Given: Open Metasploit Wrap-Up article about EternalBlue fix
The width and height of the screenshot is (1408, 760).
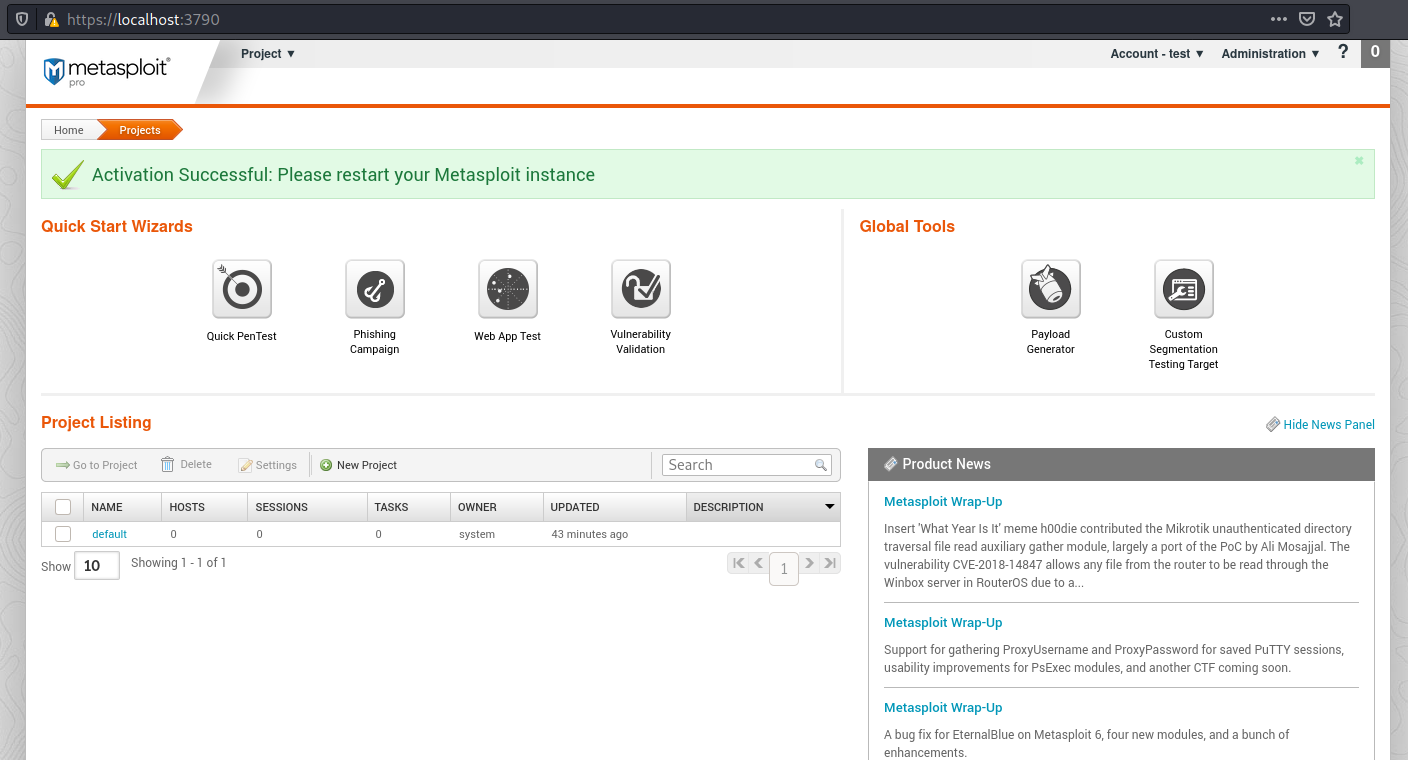Looking at the screenshot, I should [x=943, y=708].
